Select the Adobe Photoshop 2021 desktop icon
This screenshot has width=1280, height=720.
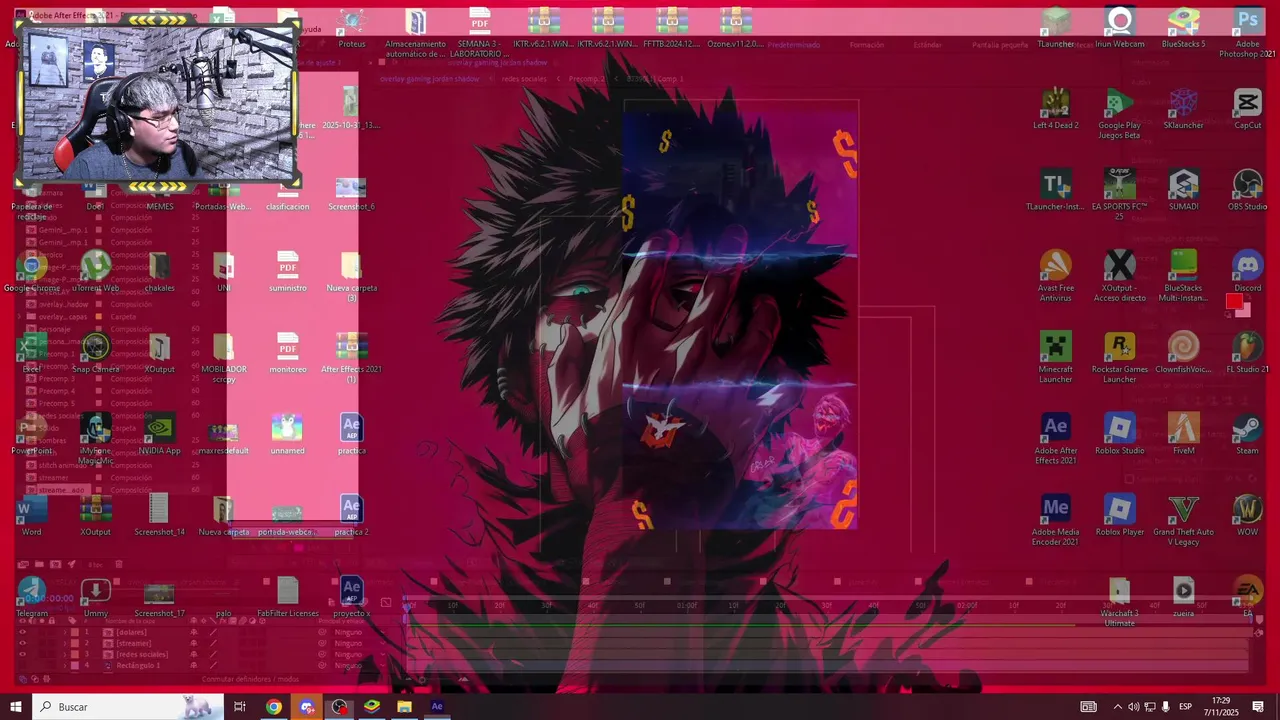[x=1247, y=32]
